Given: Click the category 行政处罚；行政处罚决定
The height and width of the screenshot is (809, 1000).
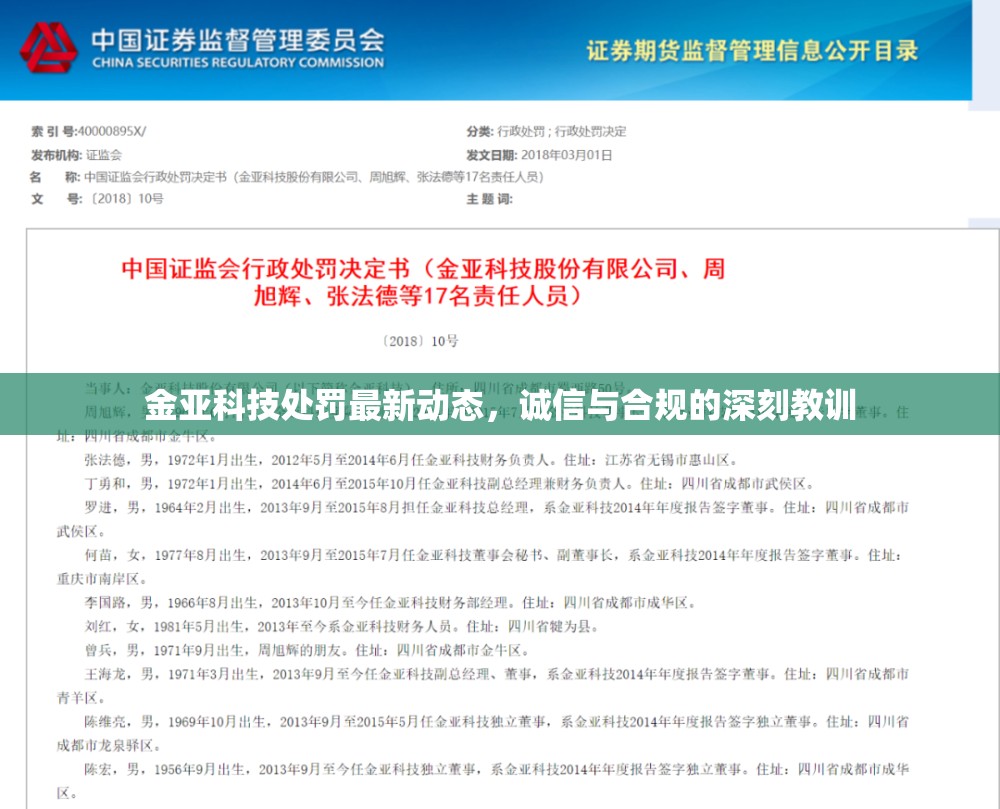Looking at the screenshot, I should pyautogui.click(x=562, y=131).
